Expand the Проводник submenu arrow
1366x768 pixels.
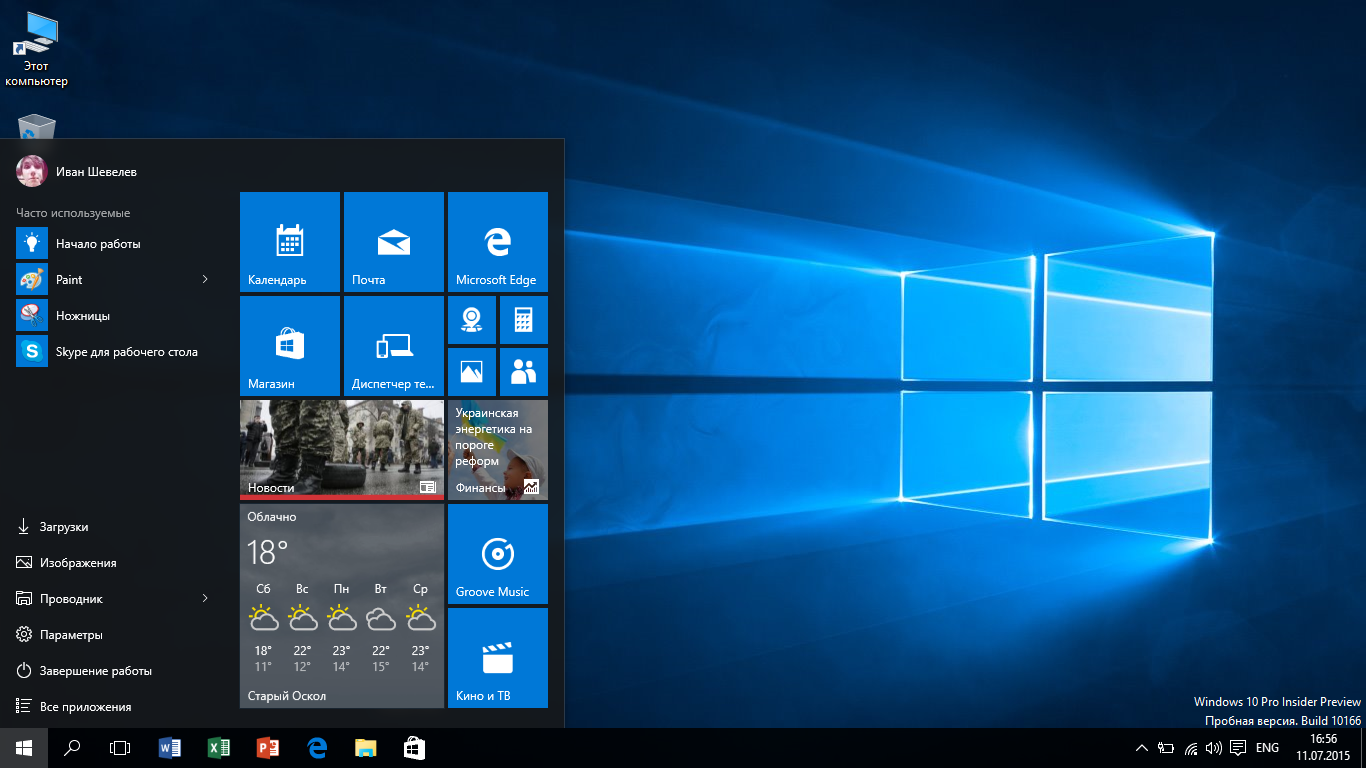(x=205, y=599)
